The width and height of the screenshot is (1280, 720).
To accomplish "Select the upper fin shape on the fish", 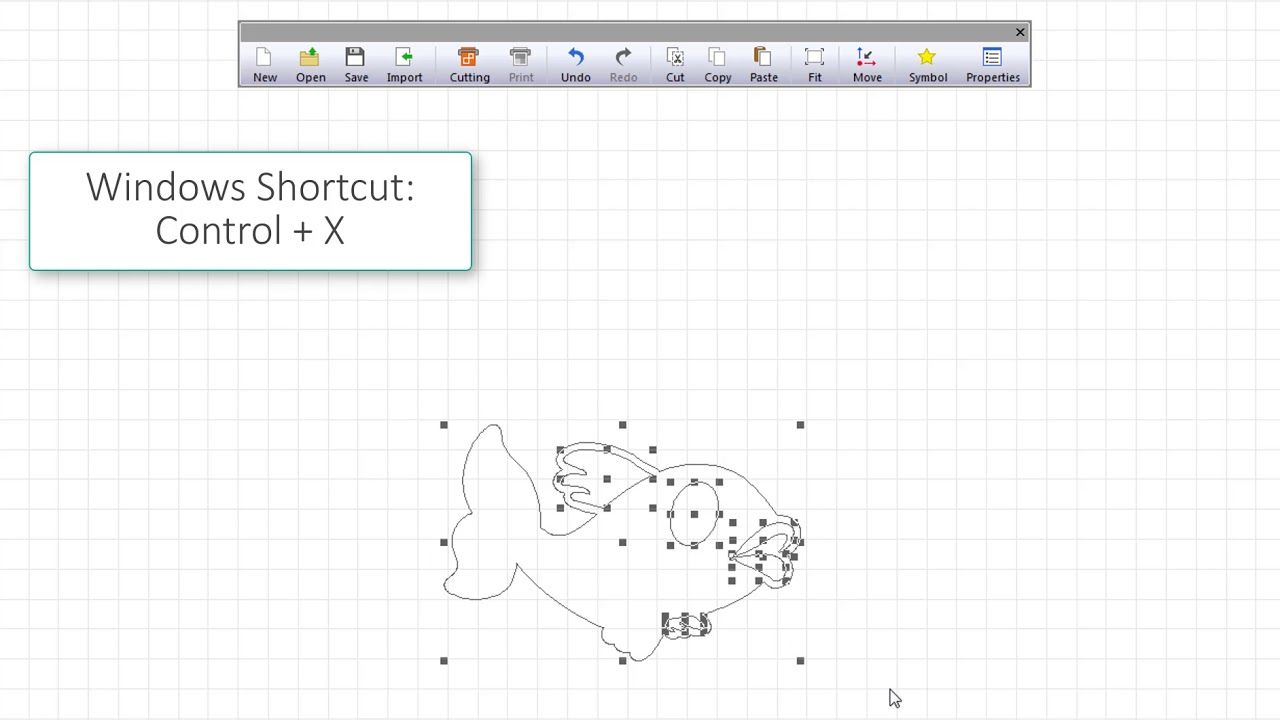I will point(606,480).
